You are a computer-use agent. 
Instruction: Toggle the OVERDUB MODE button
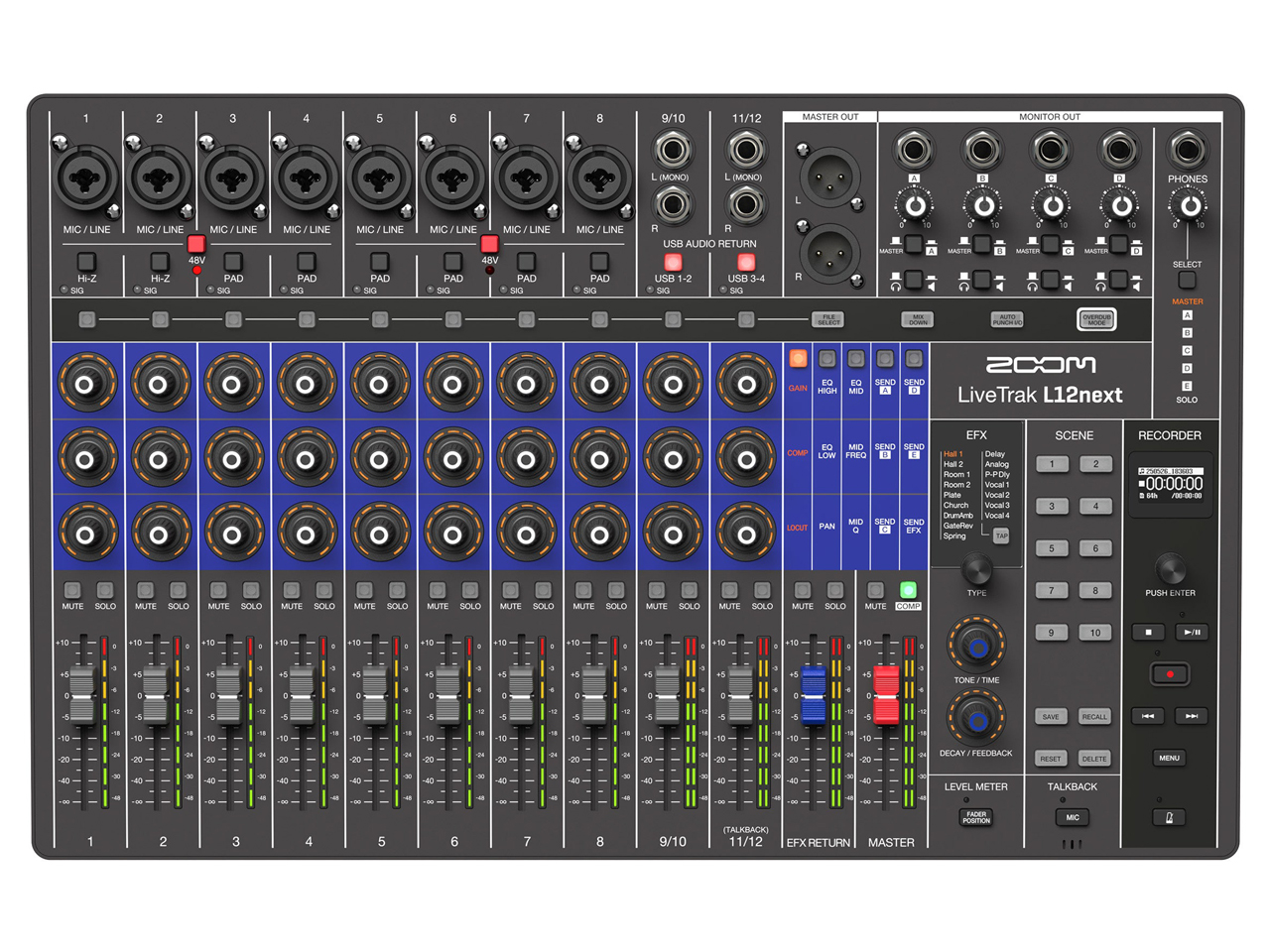point(1096,319)
